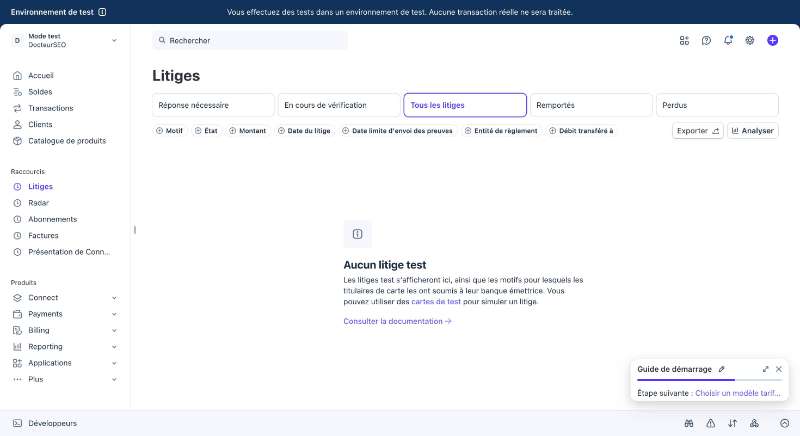Click the Rechercher search field
The image size is (800, 436).
point(250,40)
